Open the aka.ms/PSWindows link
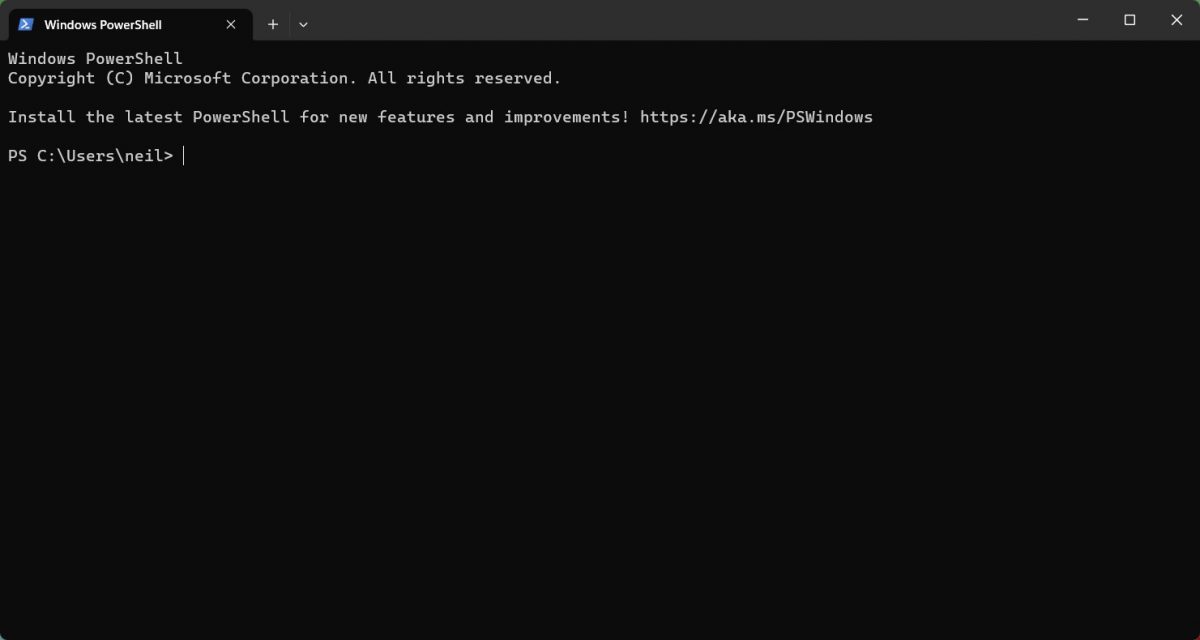 point(757,116)
